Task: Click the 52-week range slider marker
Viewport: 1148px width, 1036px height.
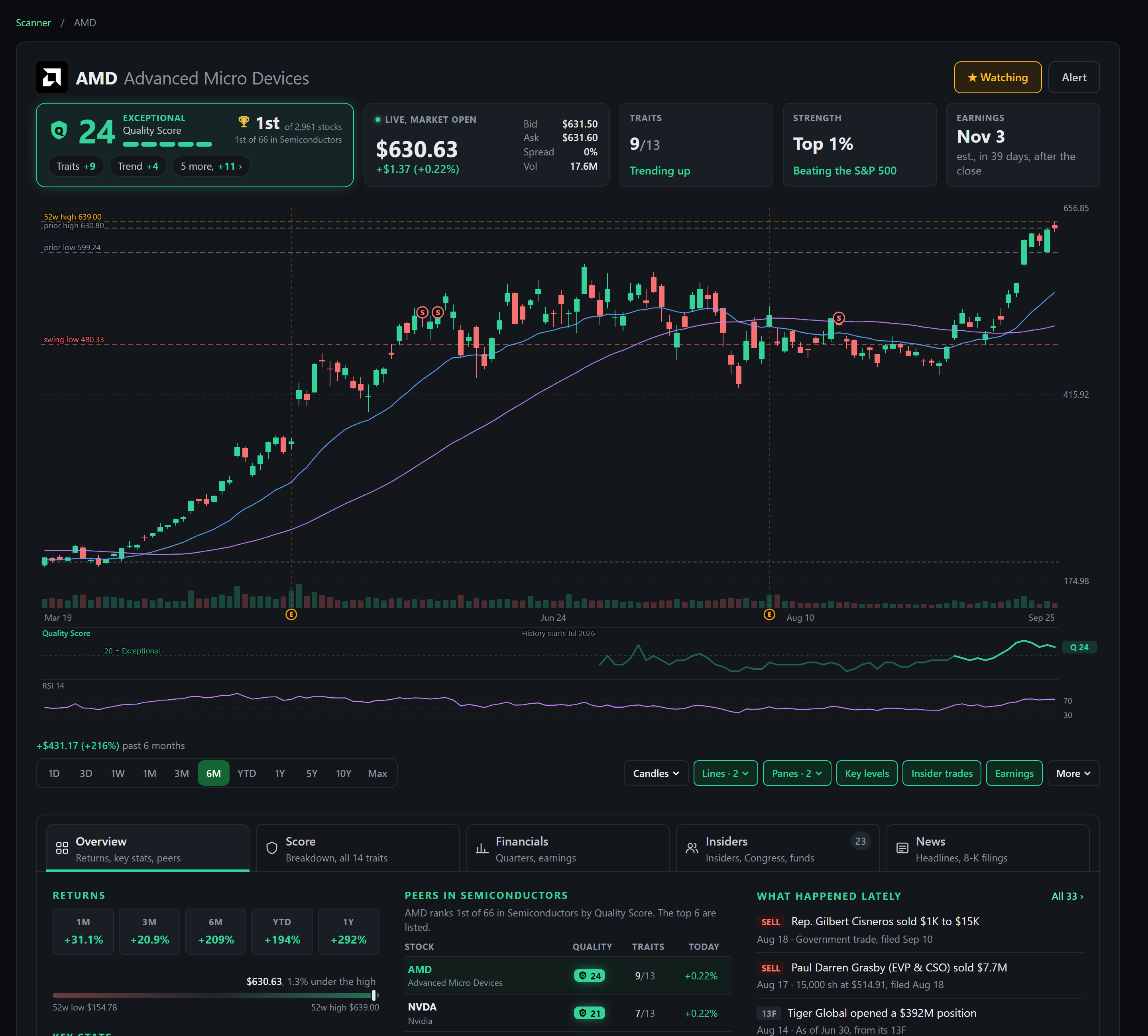Action: coord(374,995)
